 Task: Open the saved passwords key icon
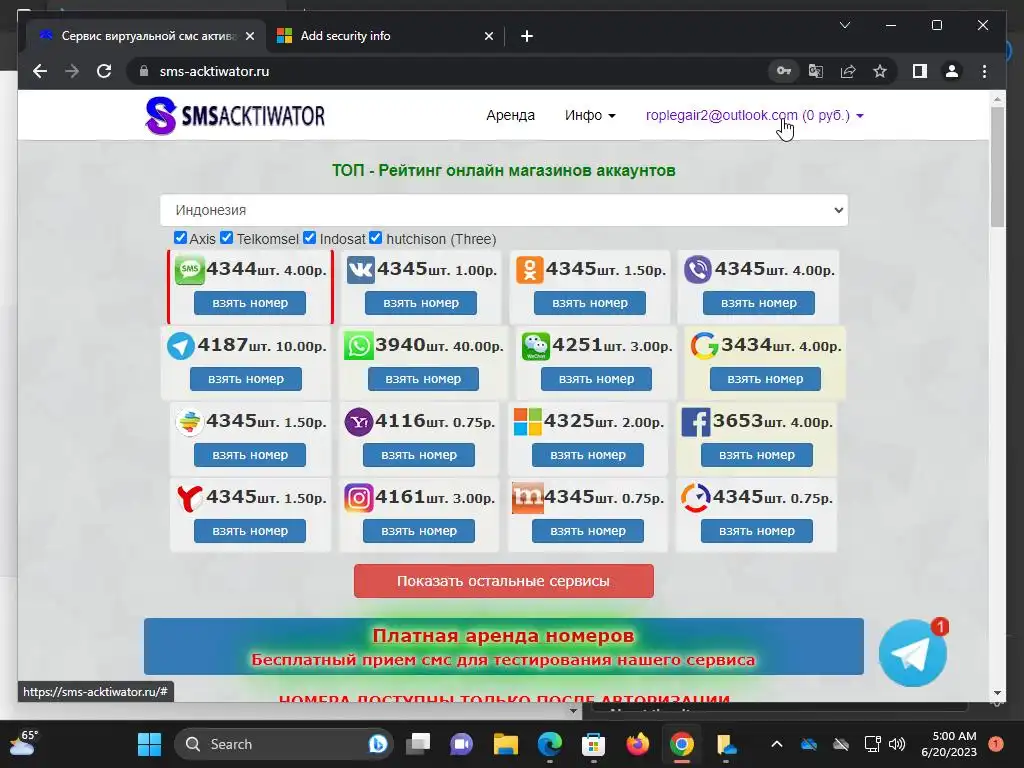tap(784, 71)
